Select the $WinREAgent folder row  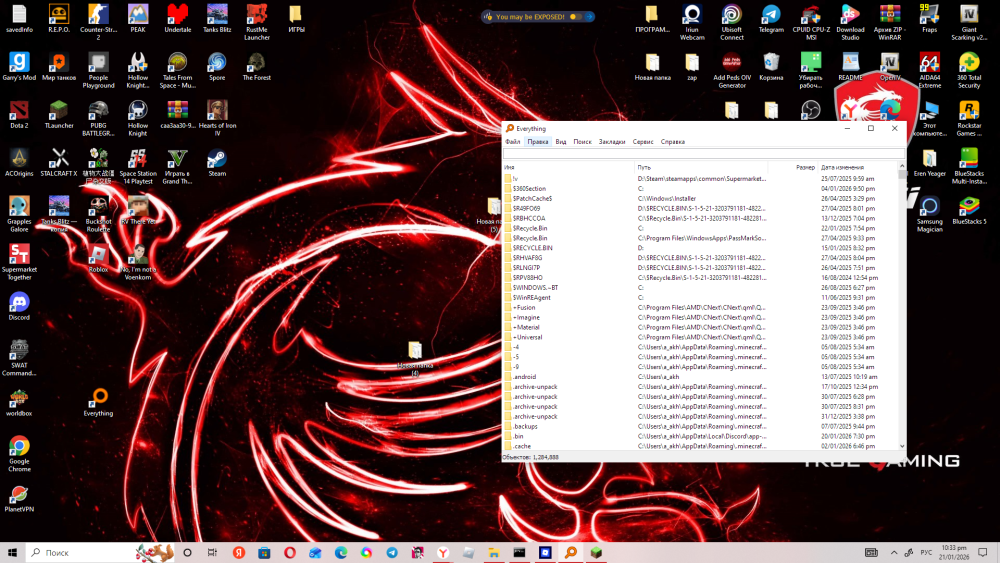[700, 298]
